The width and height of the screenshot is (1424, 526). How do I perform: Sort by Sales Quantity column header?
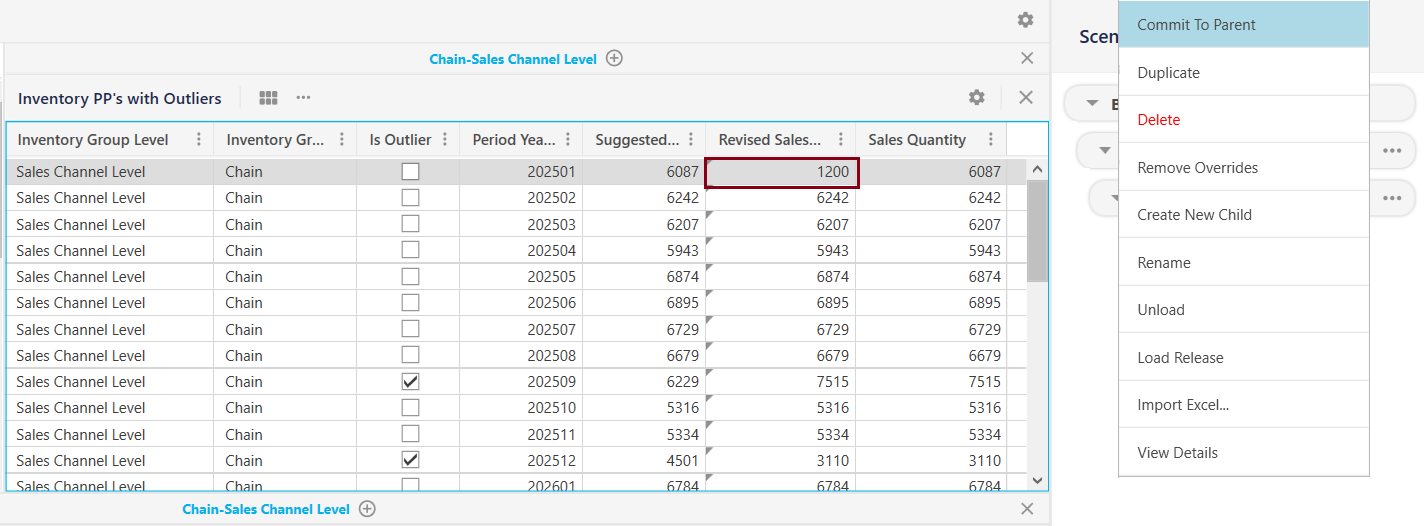[x=917, y=140]
